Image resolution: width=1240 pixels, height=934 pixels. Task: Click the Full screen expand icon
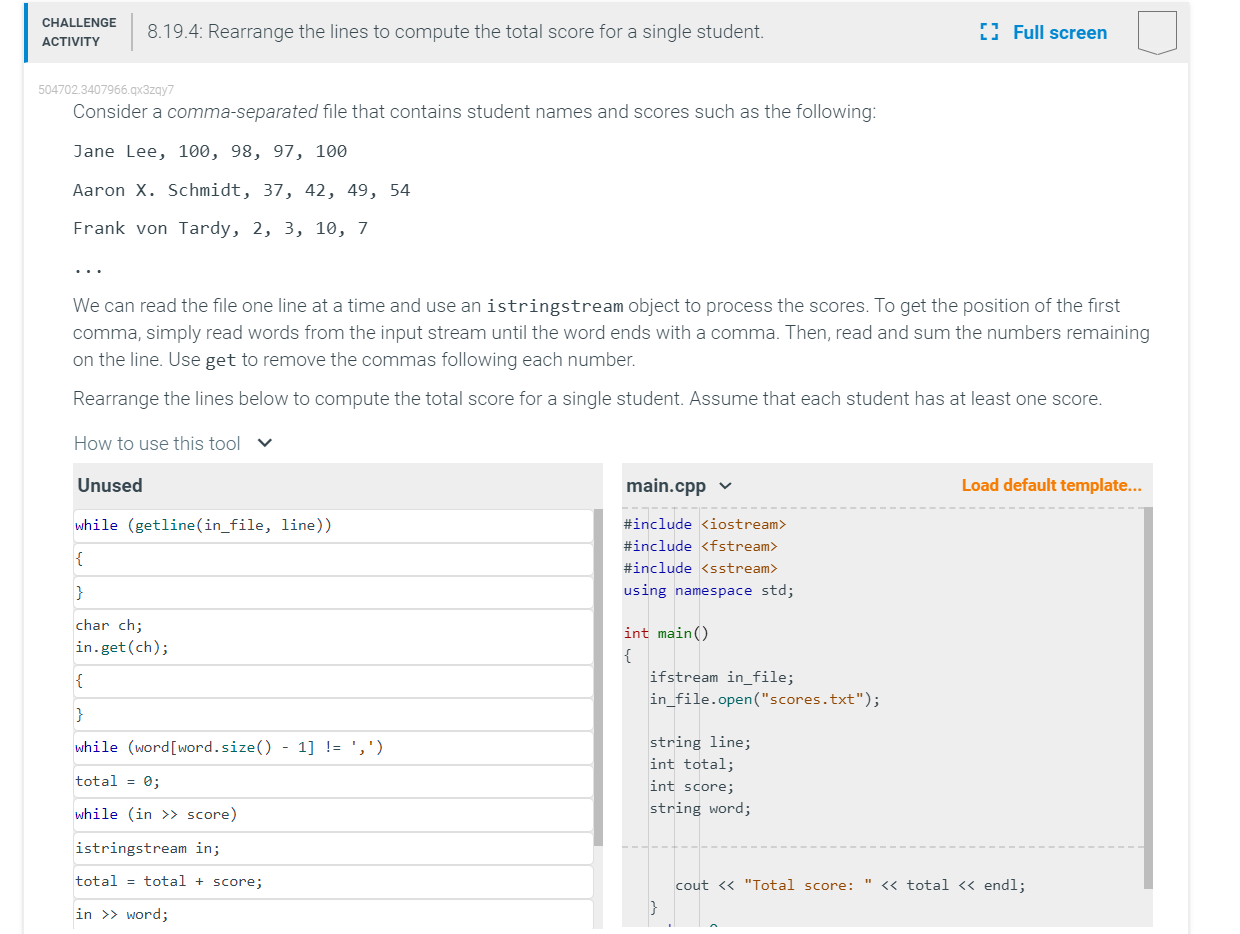click(990, 33)
